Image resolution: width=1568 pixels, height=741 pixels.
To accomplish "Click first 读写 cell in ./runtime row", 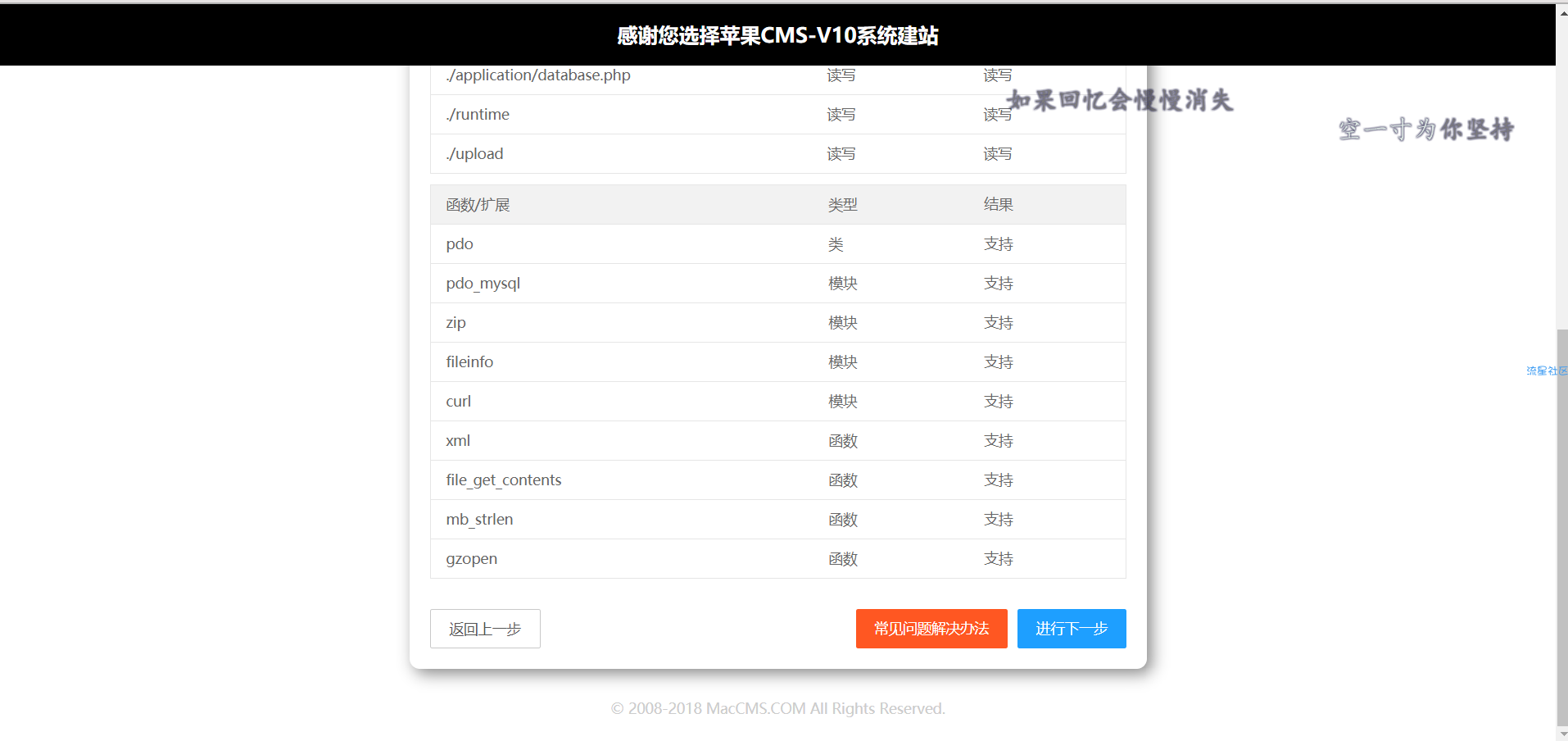I will coord(841,114).
